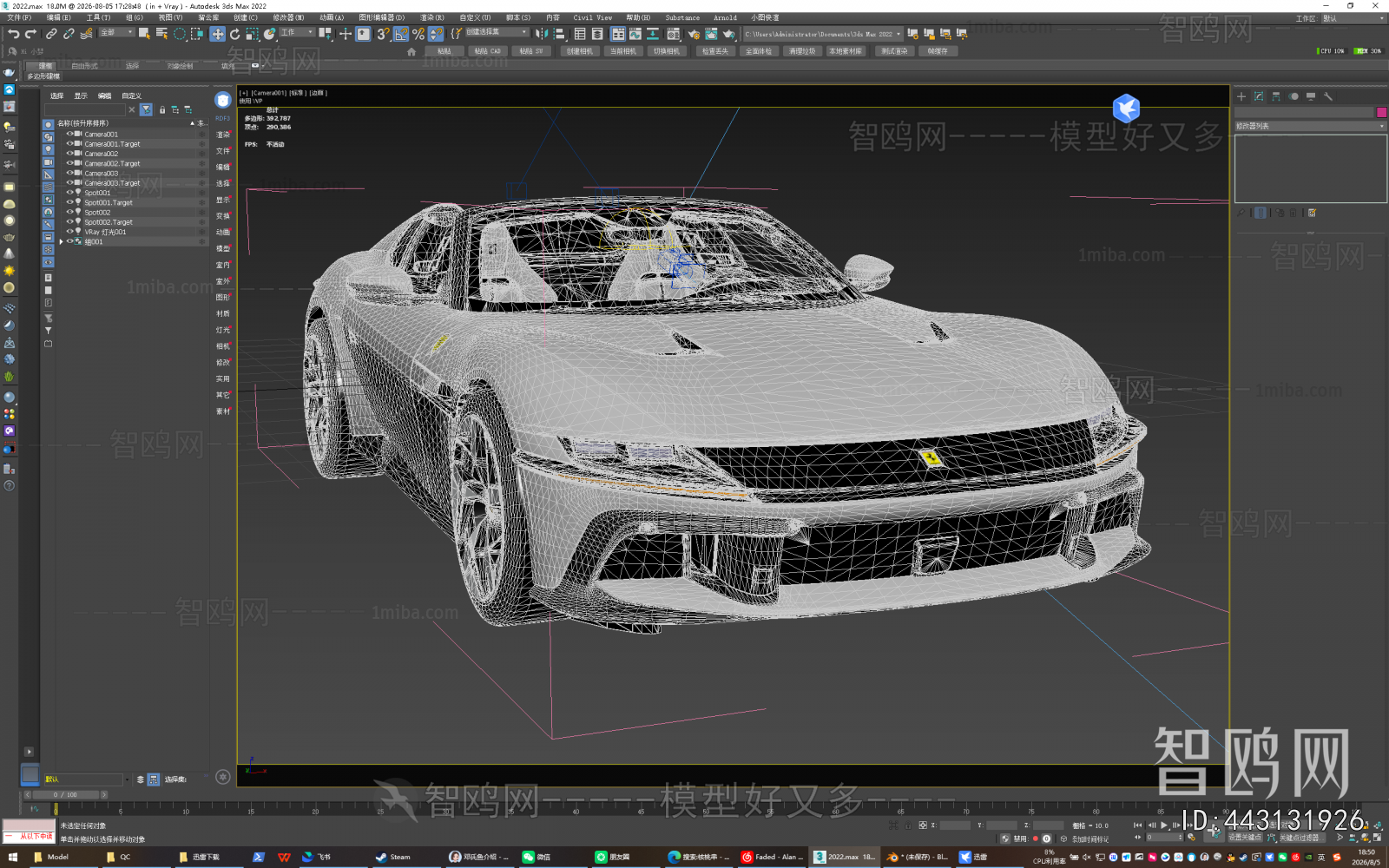The height and width of the screenshot is (868, 1389).
Task: Hide Camera002 using its eye icon
Action: pyautogui.click(x=69, y=154)
